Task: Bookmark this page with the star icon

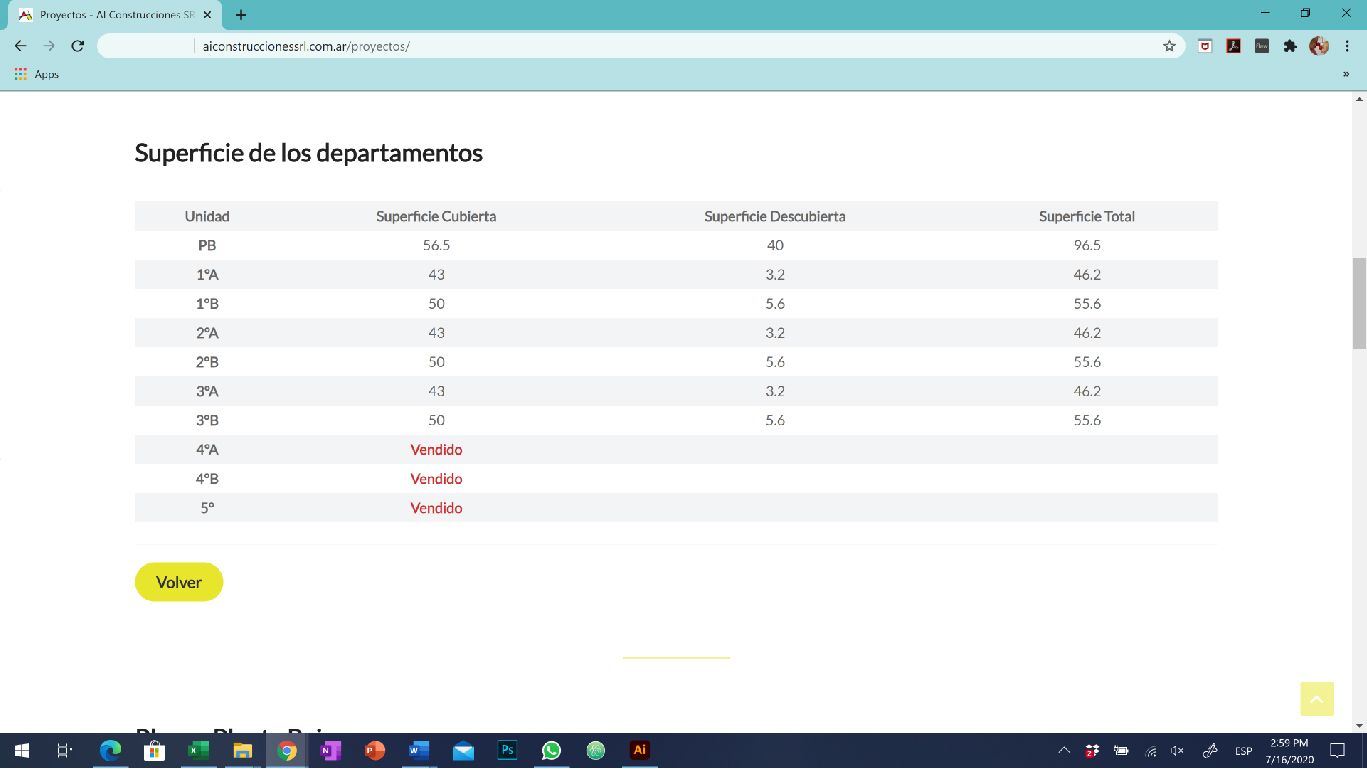Action: click(1169, 46)
